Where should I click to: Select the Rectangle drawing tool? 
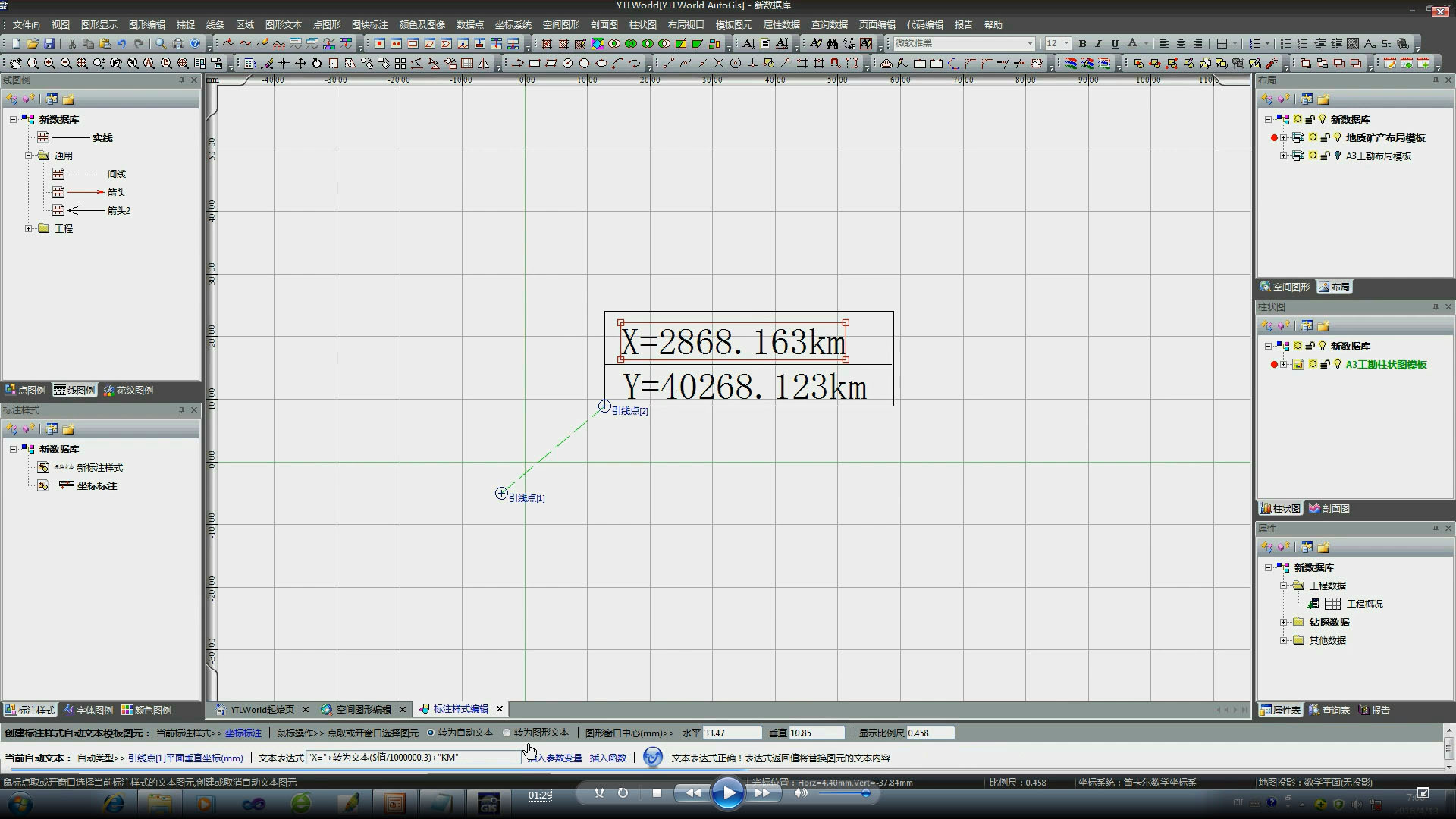click(534, 64)
